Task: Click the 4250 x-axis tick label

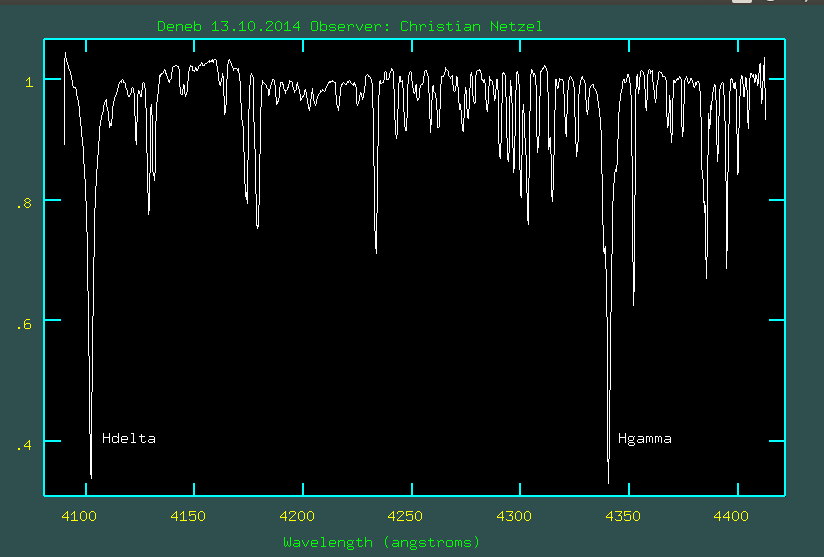Action: (x=405, y=516)
